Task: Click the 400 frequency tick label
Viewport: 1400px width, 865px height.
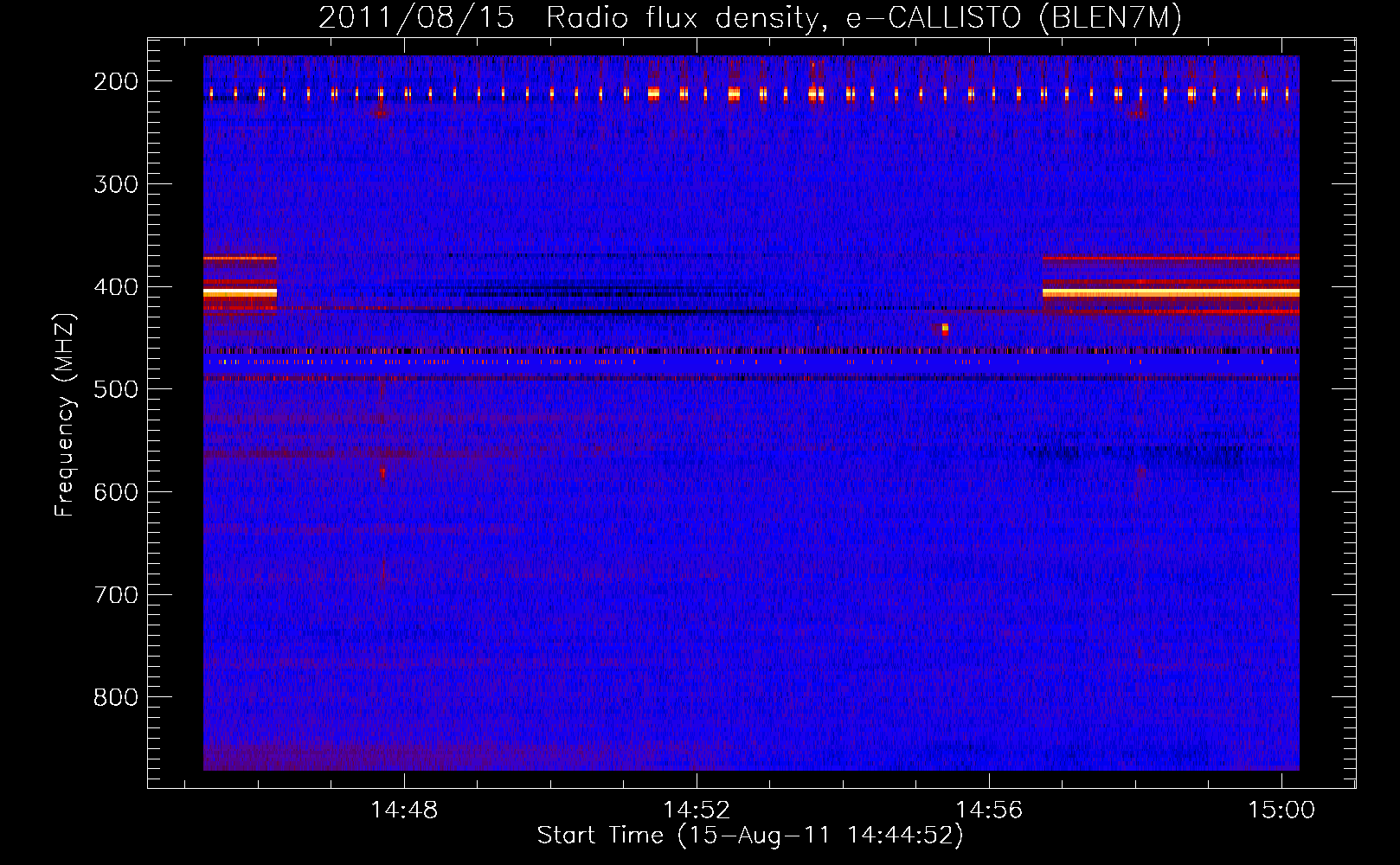Action: [116, 287]
